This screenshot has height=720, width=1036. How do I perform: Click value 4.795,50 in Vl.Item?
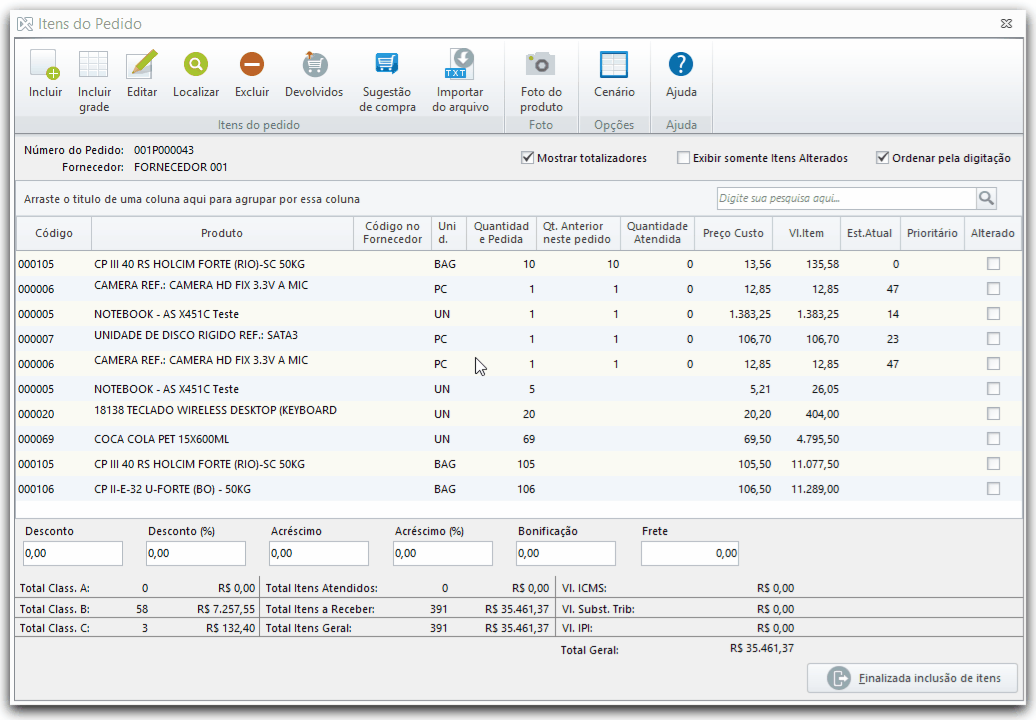pos(817,439)
